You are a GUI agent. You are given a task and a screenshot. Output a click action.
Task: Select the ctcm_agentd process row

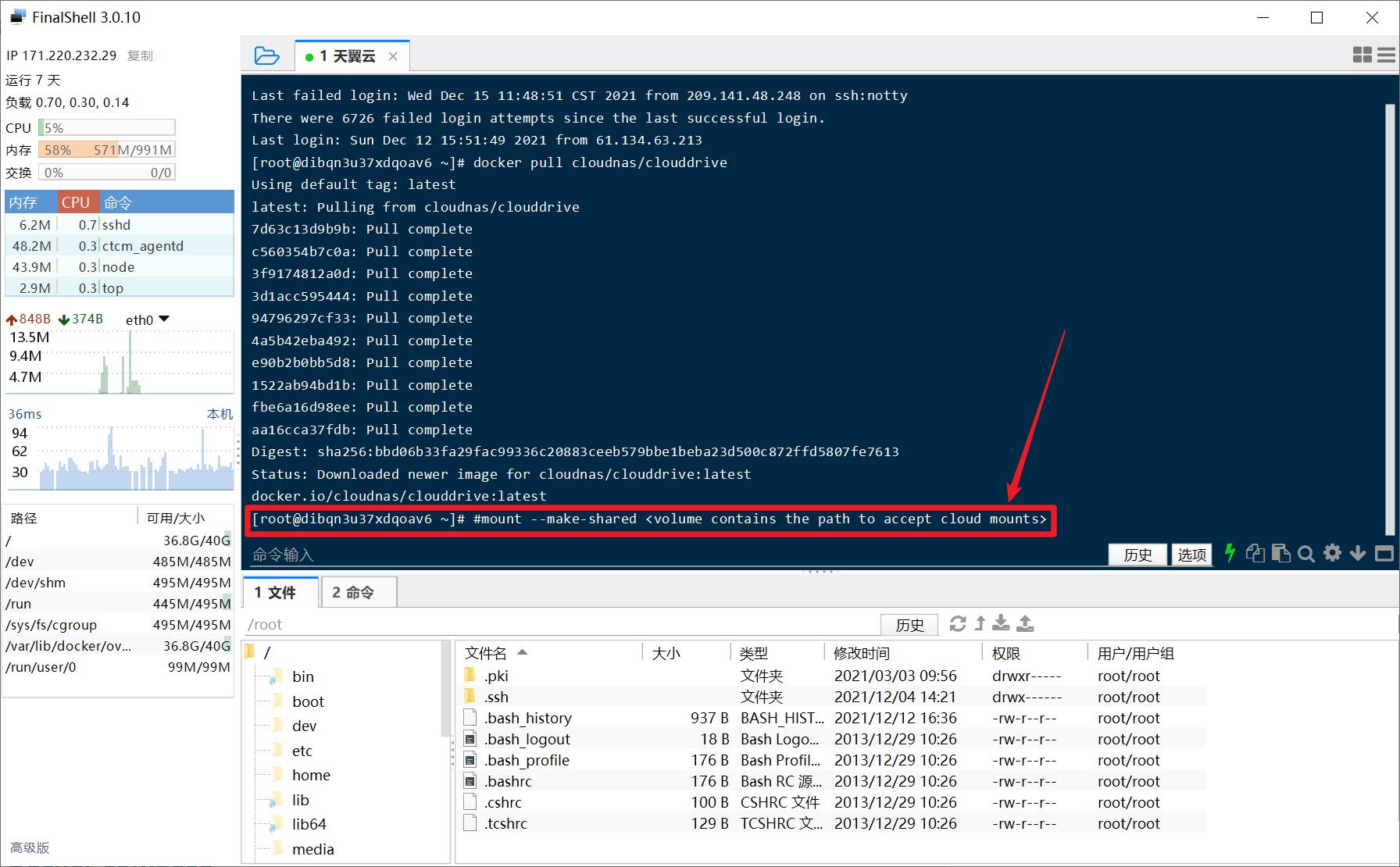pyautogui.click(x=120, y=246)
